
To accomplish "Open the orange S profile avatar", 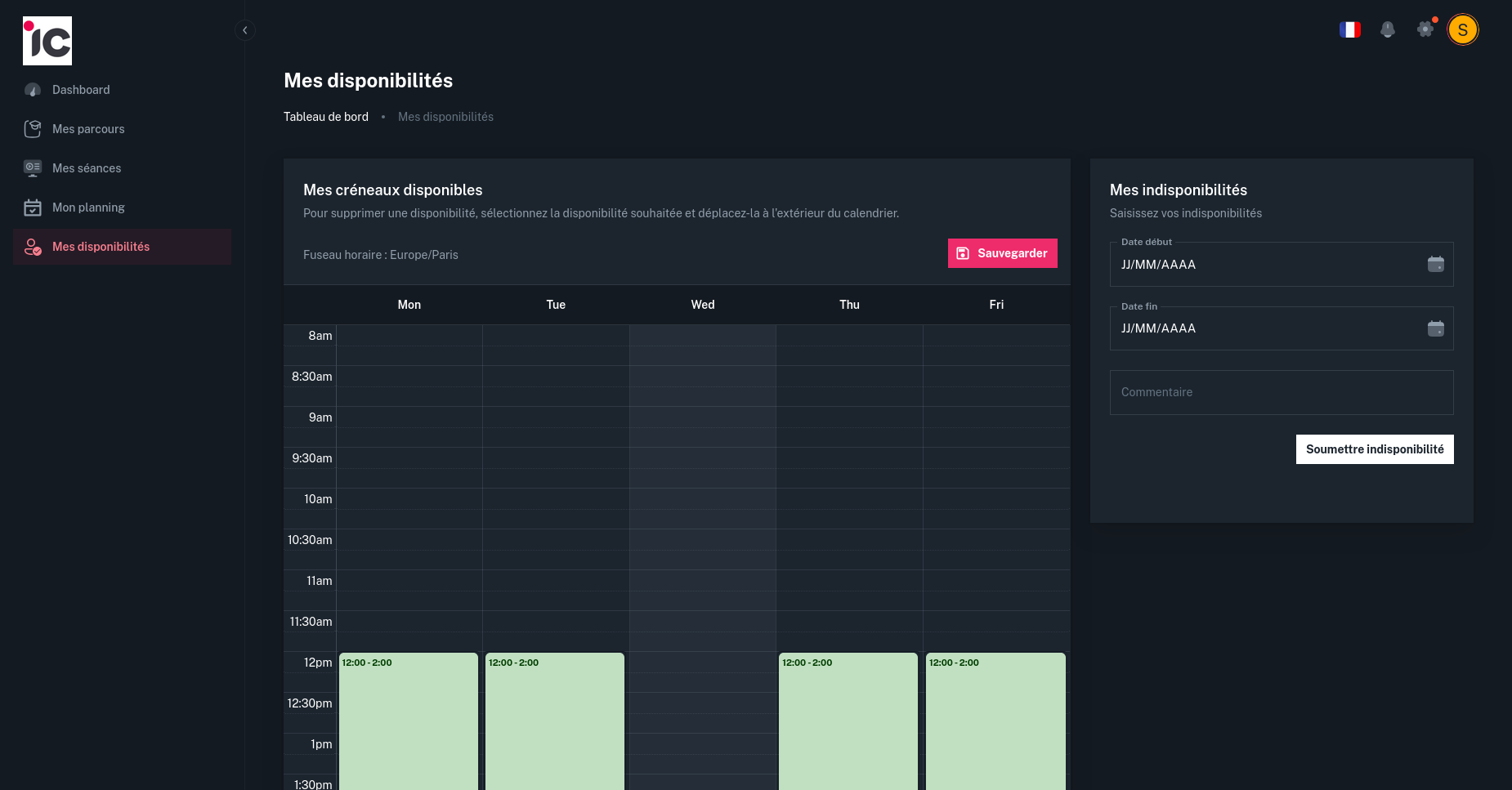I will (x=1463, y=29).
